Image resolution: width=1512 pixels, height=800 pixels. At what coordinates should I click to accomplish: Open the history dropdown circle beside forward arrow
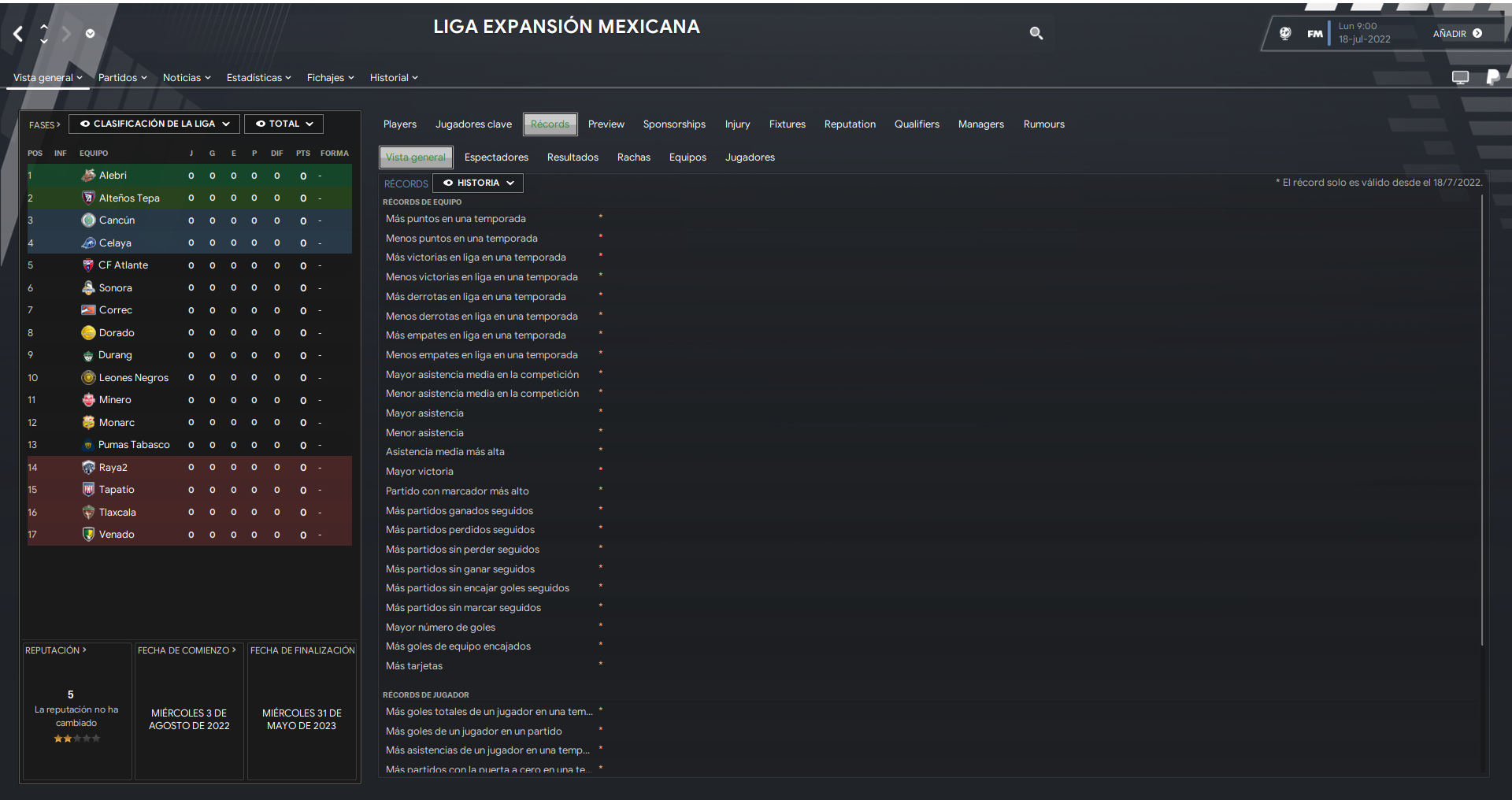[90, 33]
